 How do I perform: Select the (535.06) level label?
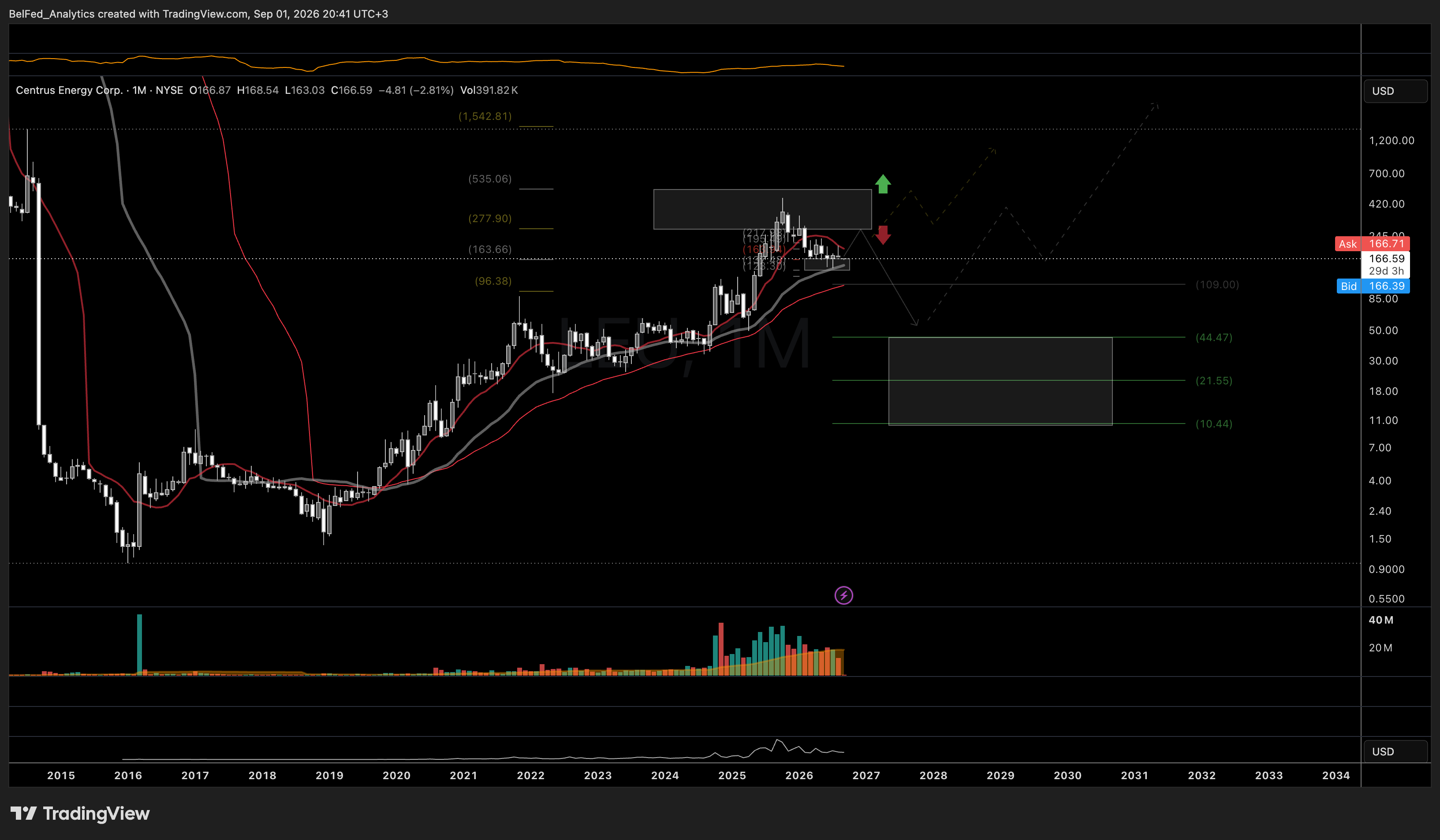coord(490,179)
